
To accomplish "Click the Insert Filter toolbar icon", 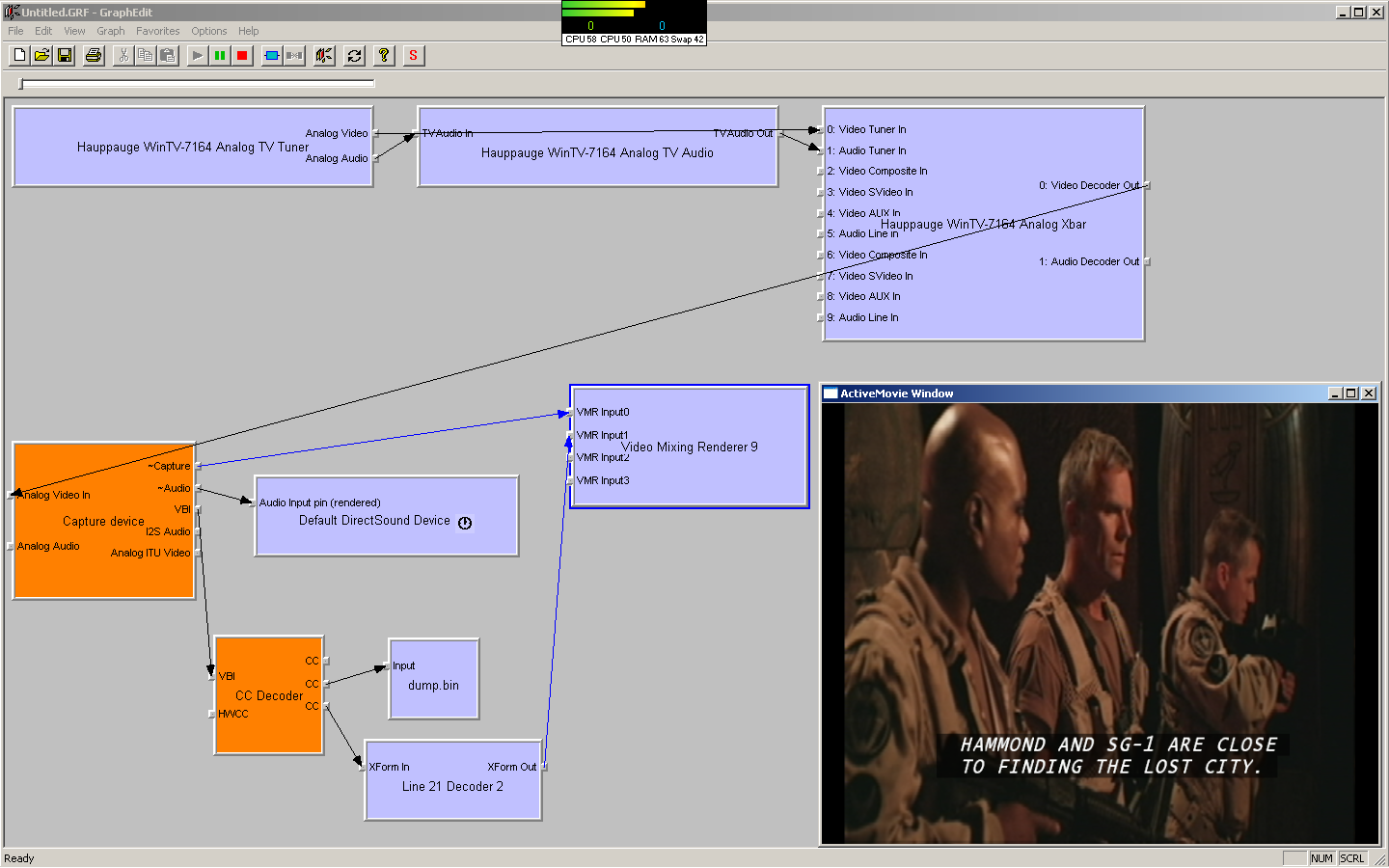I will [x=272, y=55].
